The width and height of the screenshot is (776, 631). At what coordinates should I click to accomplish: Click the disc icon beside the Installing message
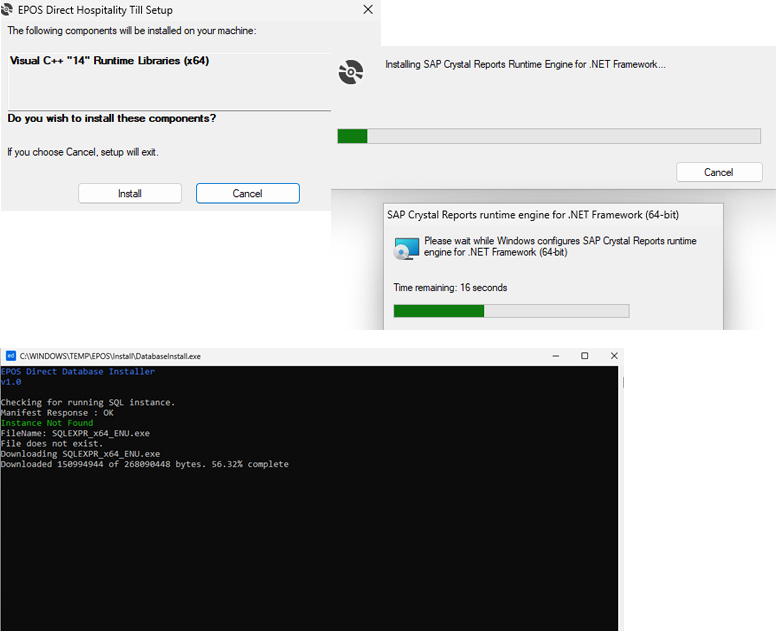coord(350,71)
